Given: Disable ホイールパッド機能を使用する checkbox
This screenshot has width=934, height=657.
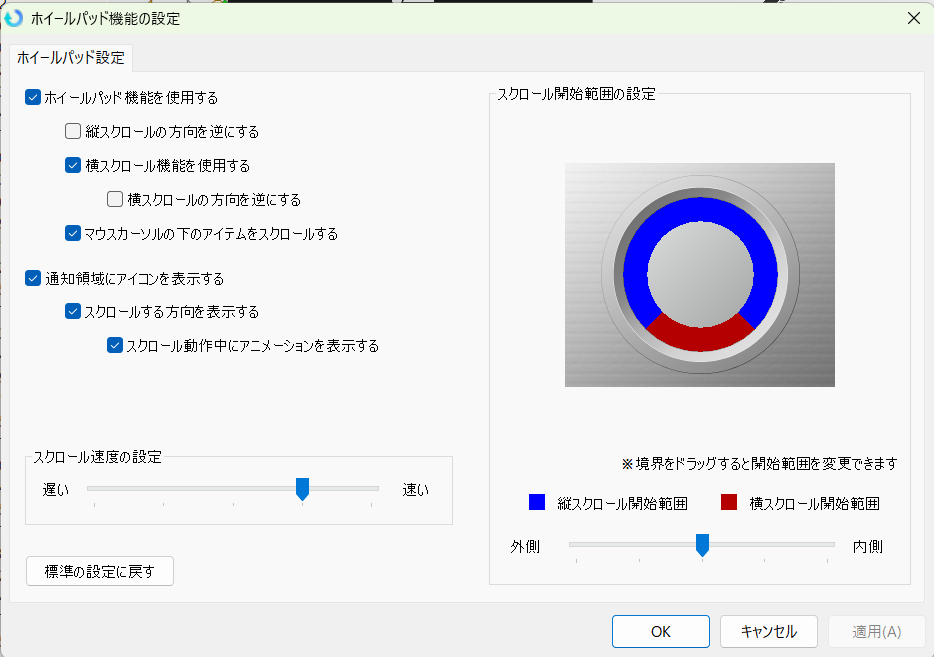Looking at the screenshot, I should click(33, 97).
